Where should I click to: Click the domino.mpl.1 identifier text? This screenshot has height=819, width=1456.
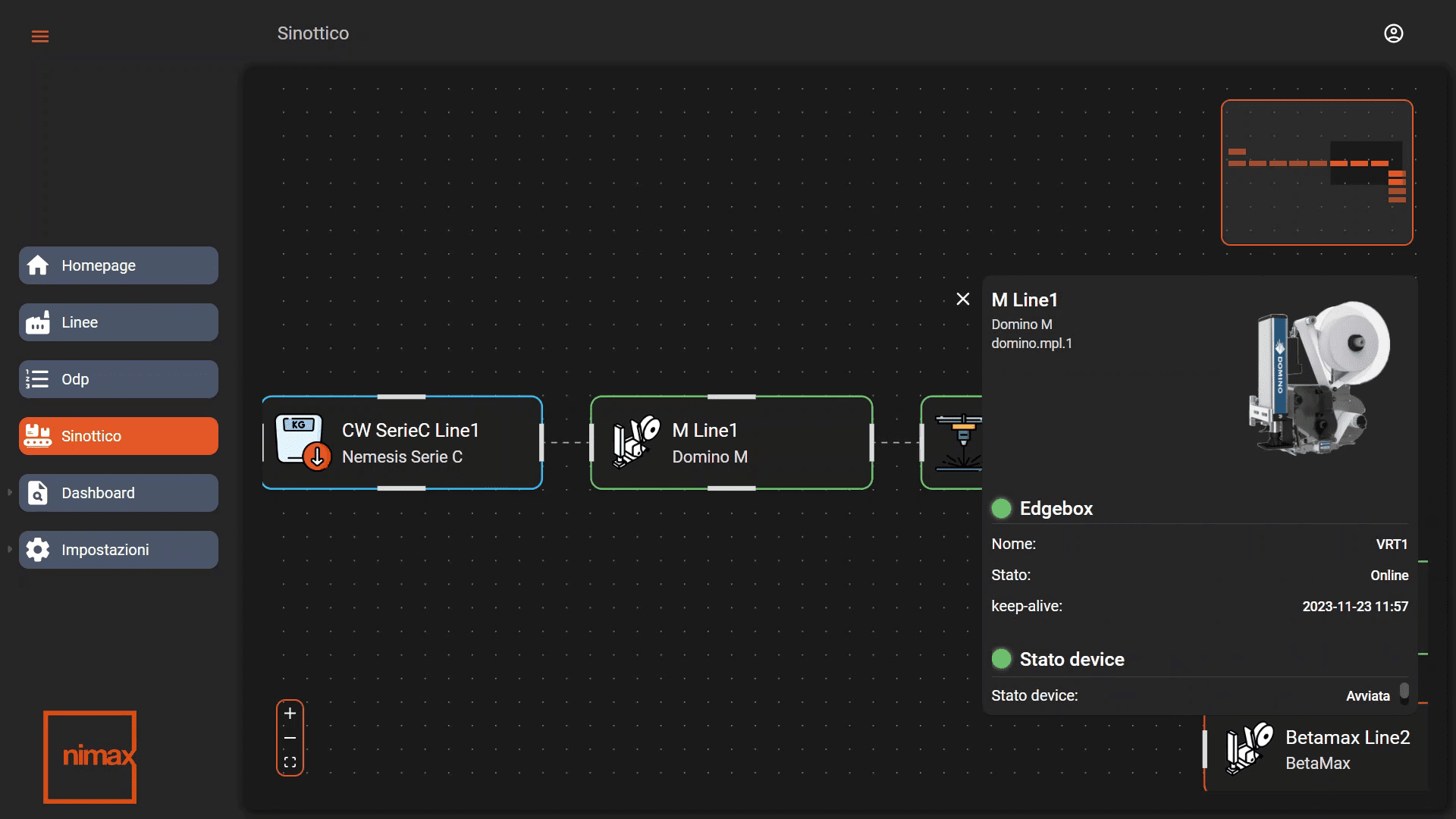1032,344
